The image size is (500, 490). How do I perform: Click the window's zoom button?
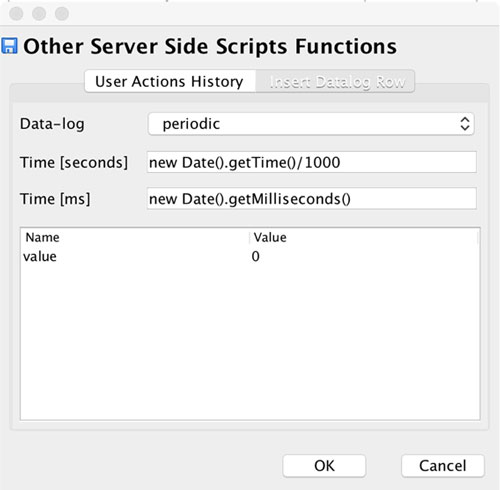62,14
